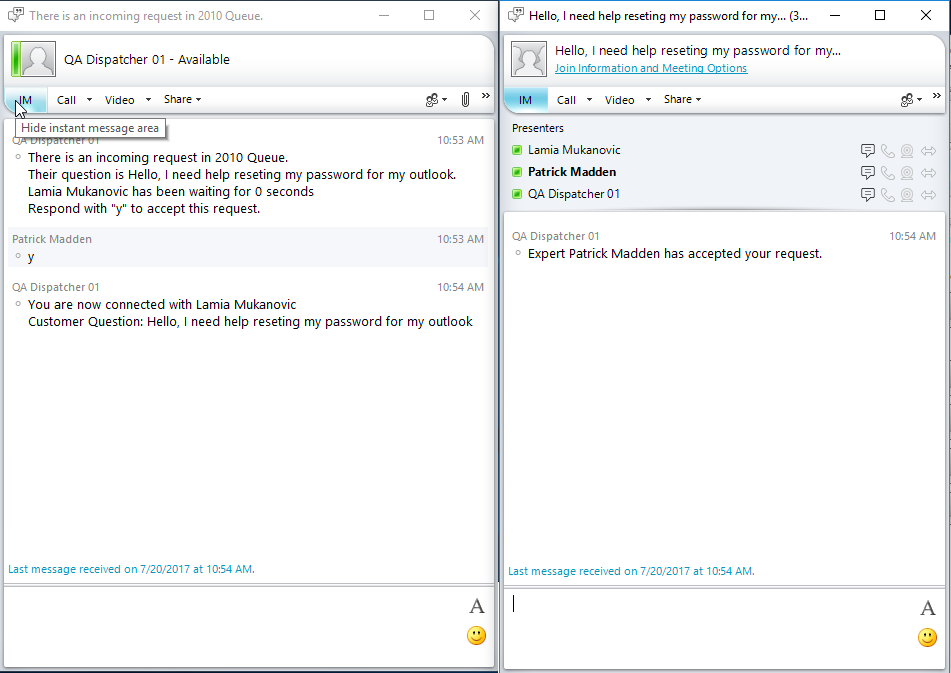951x673 pixels.
Task: Click IM icon for Patrick Madden
Action: pos(868,172)
